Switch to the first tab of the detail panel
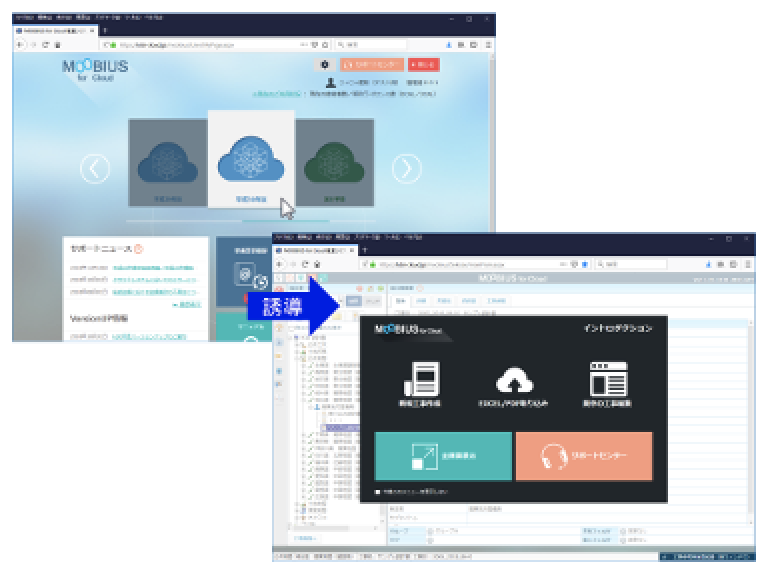This screenshot has width=768, height=576. [x=401, y=300]
